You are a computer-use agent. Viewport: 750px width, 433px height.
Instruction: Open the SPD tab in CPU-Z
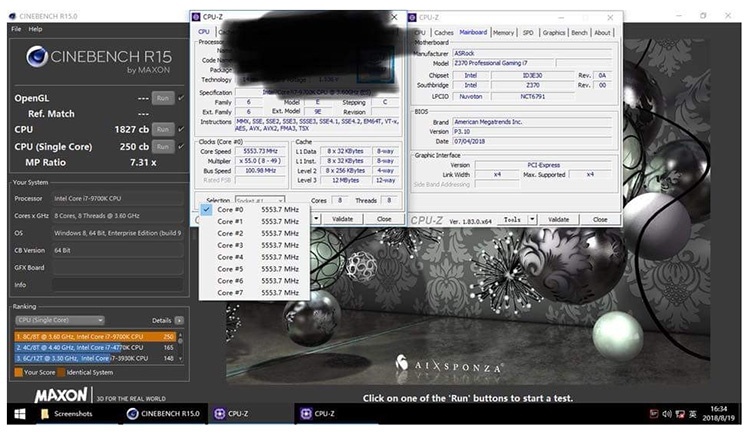[x=528, y=33]
